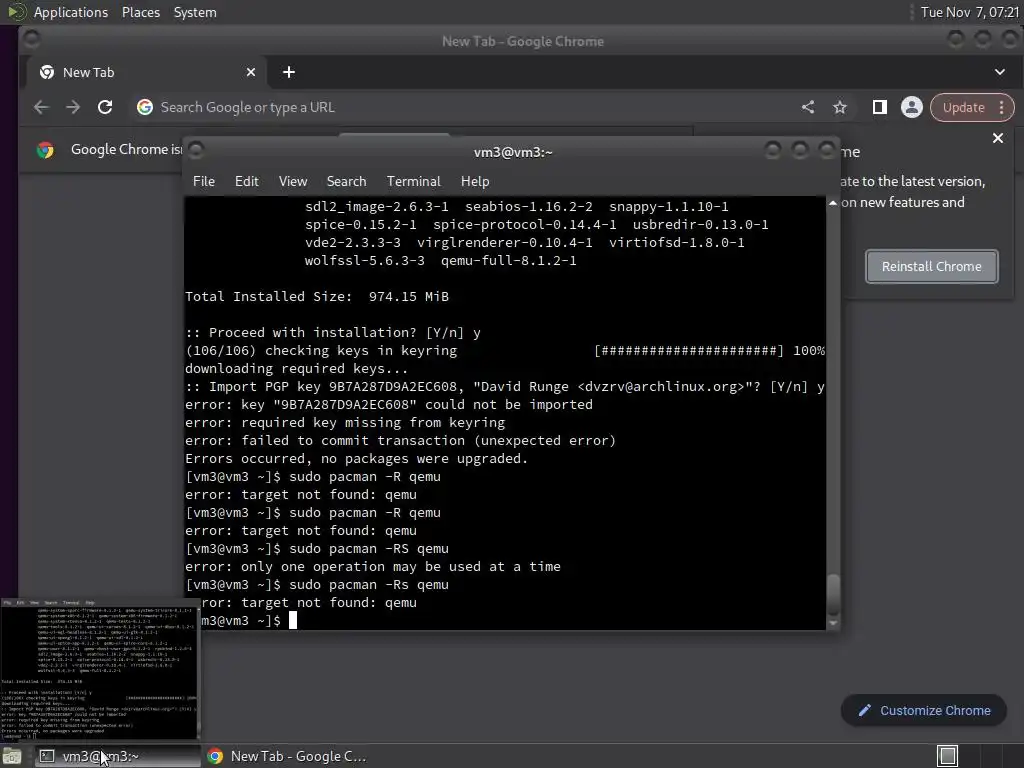Open terminal Terminal menu
This screenshot has width=1024, height=768.
(413, 181)
